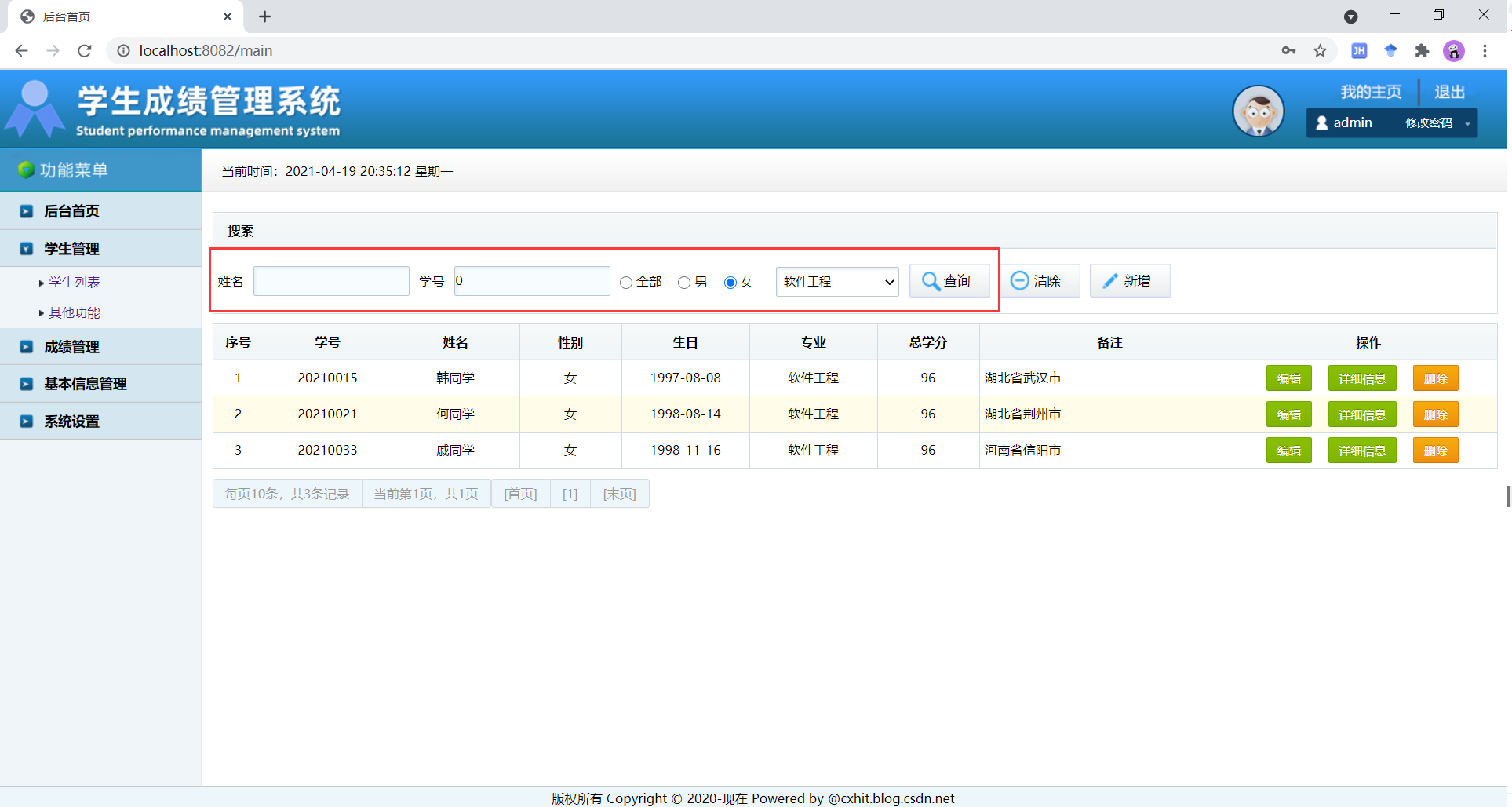This screenshot has width=1512, height=807.
Task: Open the browser extensions puzzle icon
Action: [1422, 50]
